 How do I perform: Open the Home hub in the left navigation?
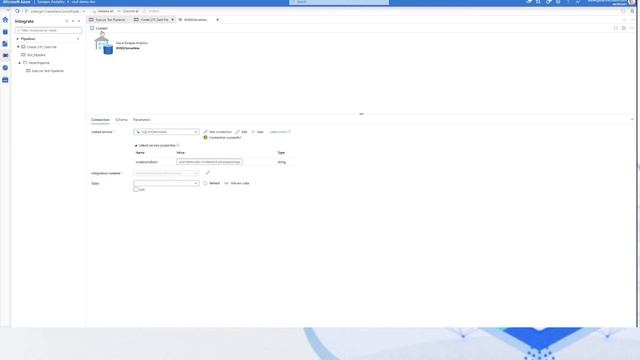tap(5, 20)
